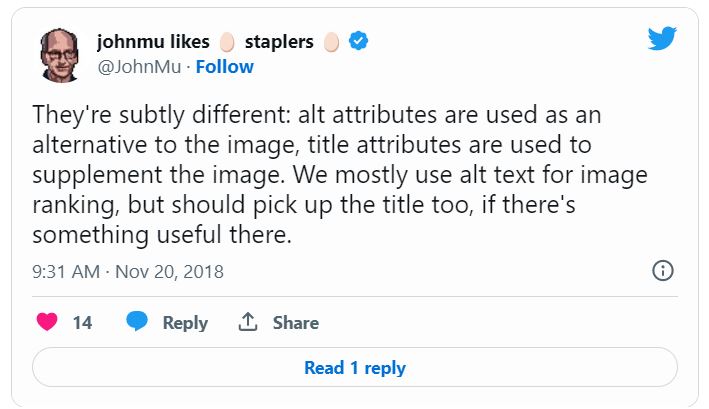Click the first egg emoji in the name

[227, 42]
